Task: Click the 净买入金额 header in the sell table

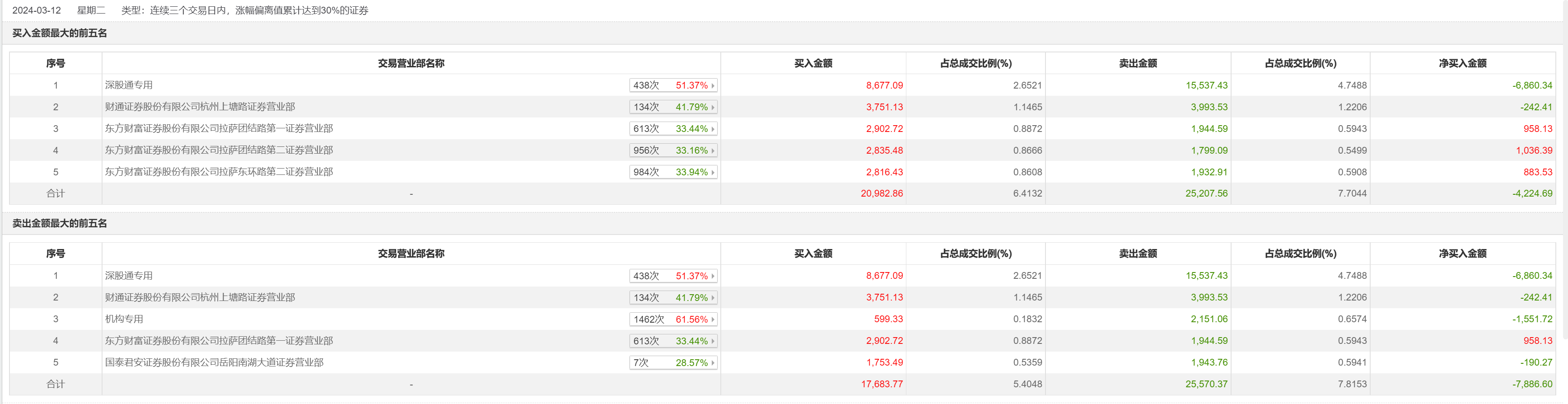Action: (x=1462, y=254)
